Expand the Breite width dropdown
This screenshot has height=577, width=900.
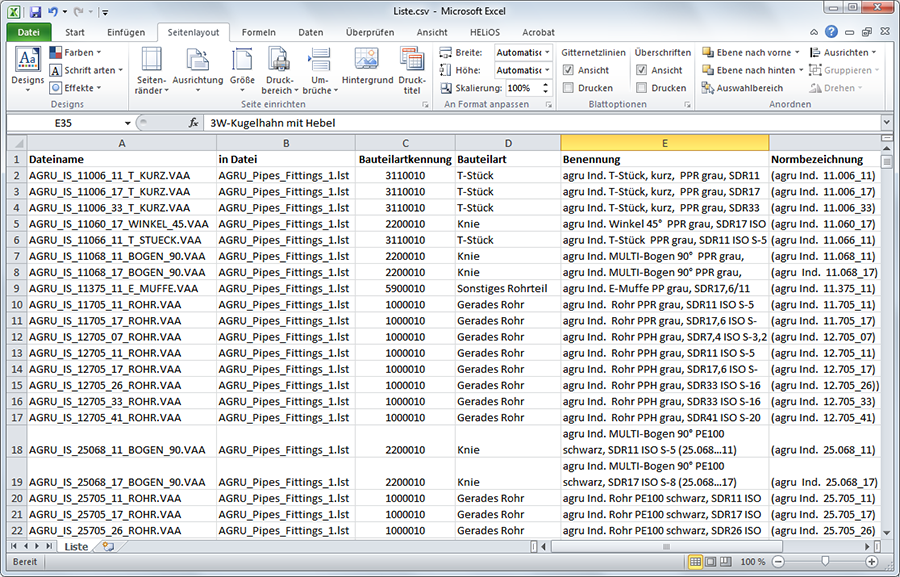546,52
